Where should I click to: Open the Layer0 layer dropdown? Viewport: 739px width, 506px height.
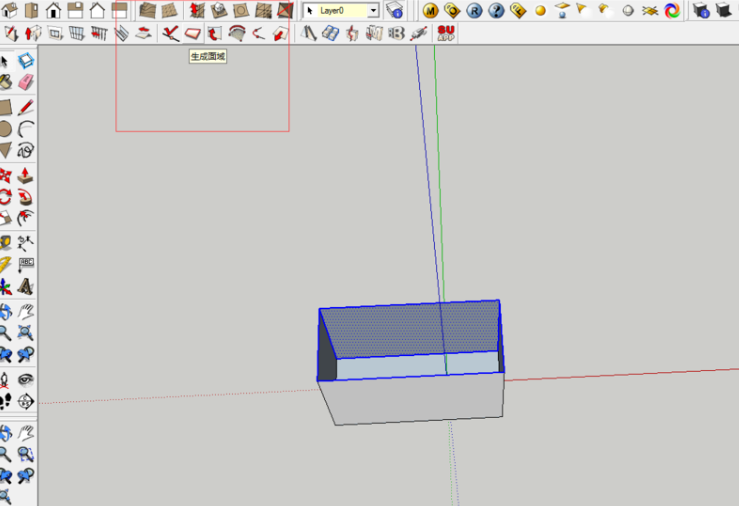pos(341,10)
